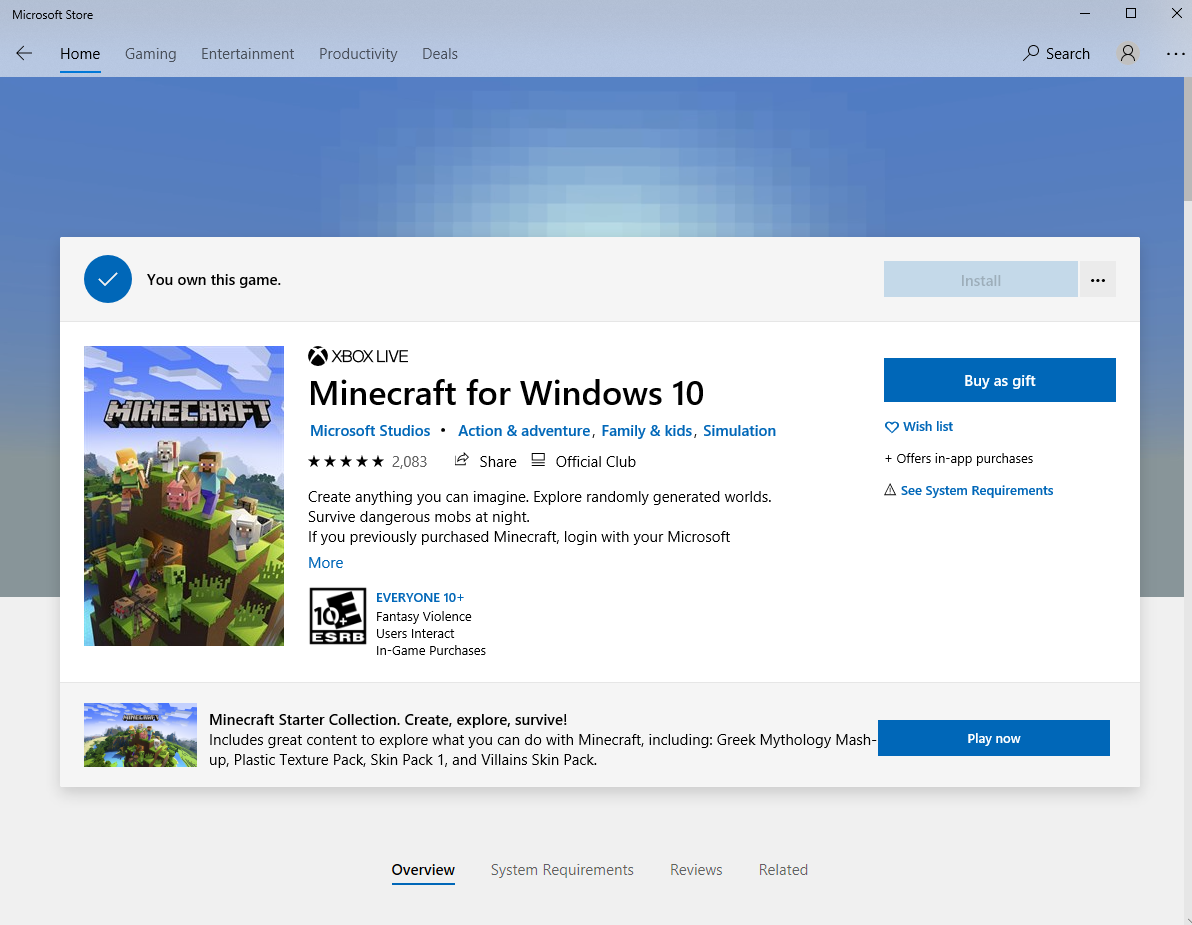Click 'You own this game.' text
The height and width of the screenshot is (925, 1192).
tap(214, 280)
